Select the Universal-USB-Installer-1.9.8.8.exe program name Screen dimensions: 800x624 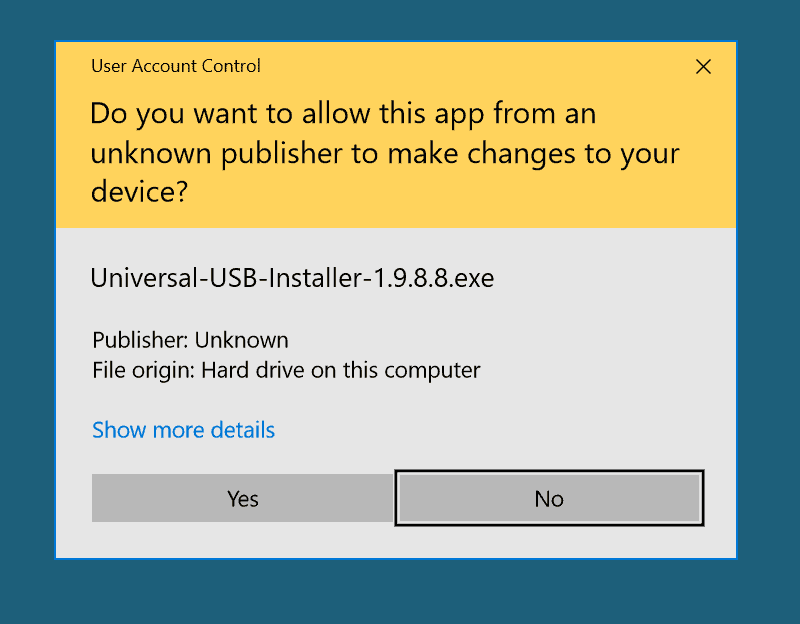point(292,277)
